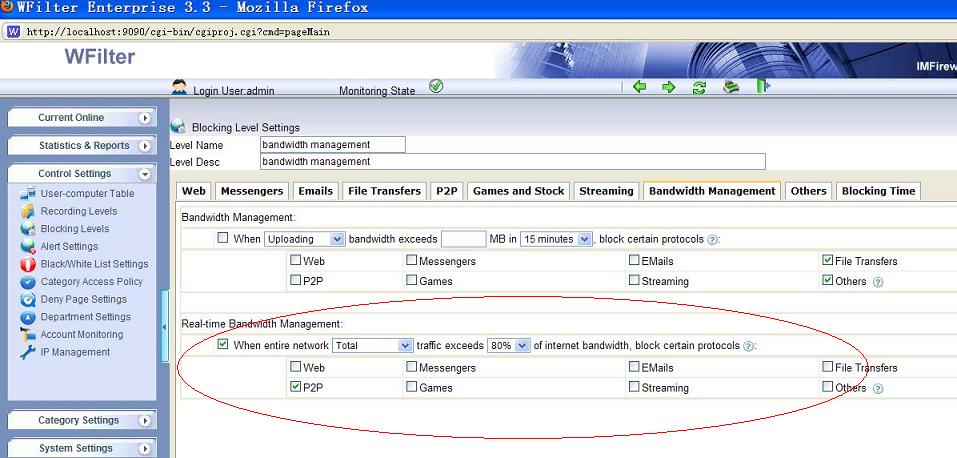The width and height of the screenshot is (957, 458).
Task: Expand the Category Settings panel arrow
Action: coord(145,421)
